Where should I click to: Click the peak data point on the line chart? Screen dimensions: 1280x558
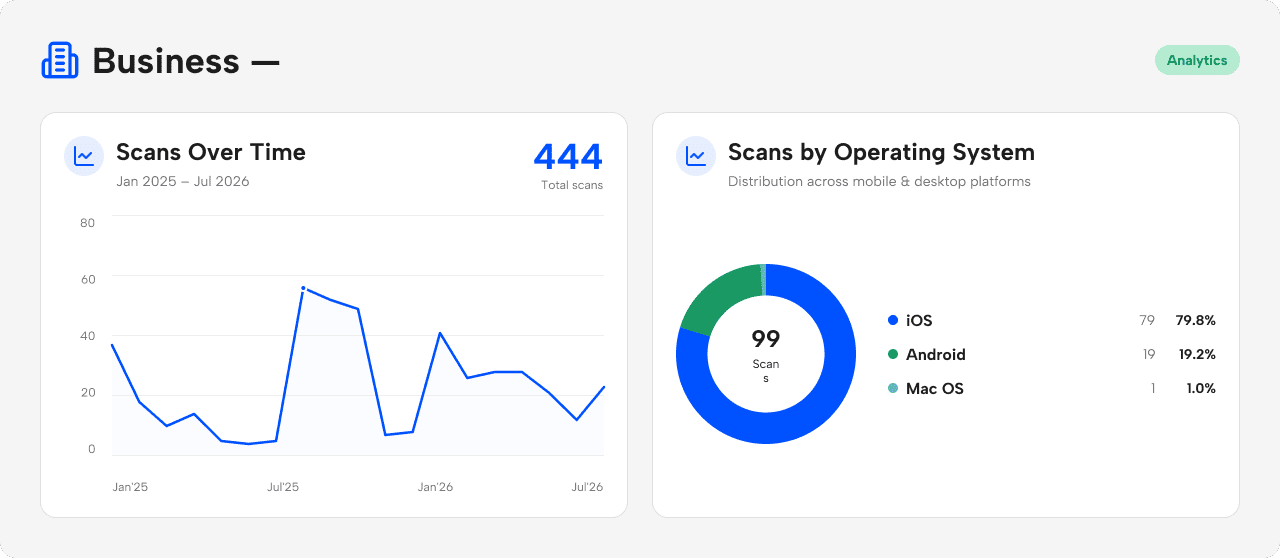coord(303,288)
